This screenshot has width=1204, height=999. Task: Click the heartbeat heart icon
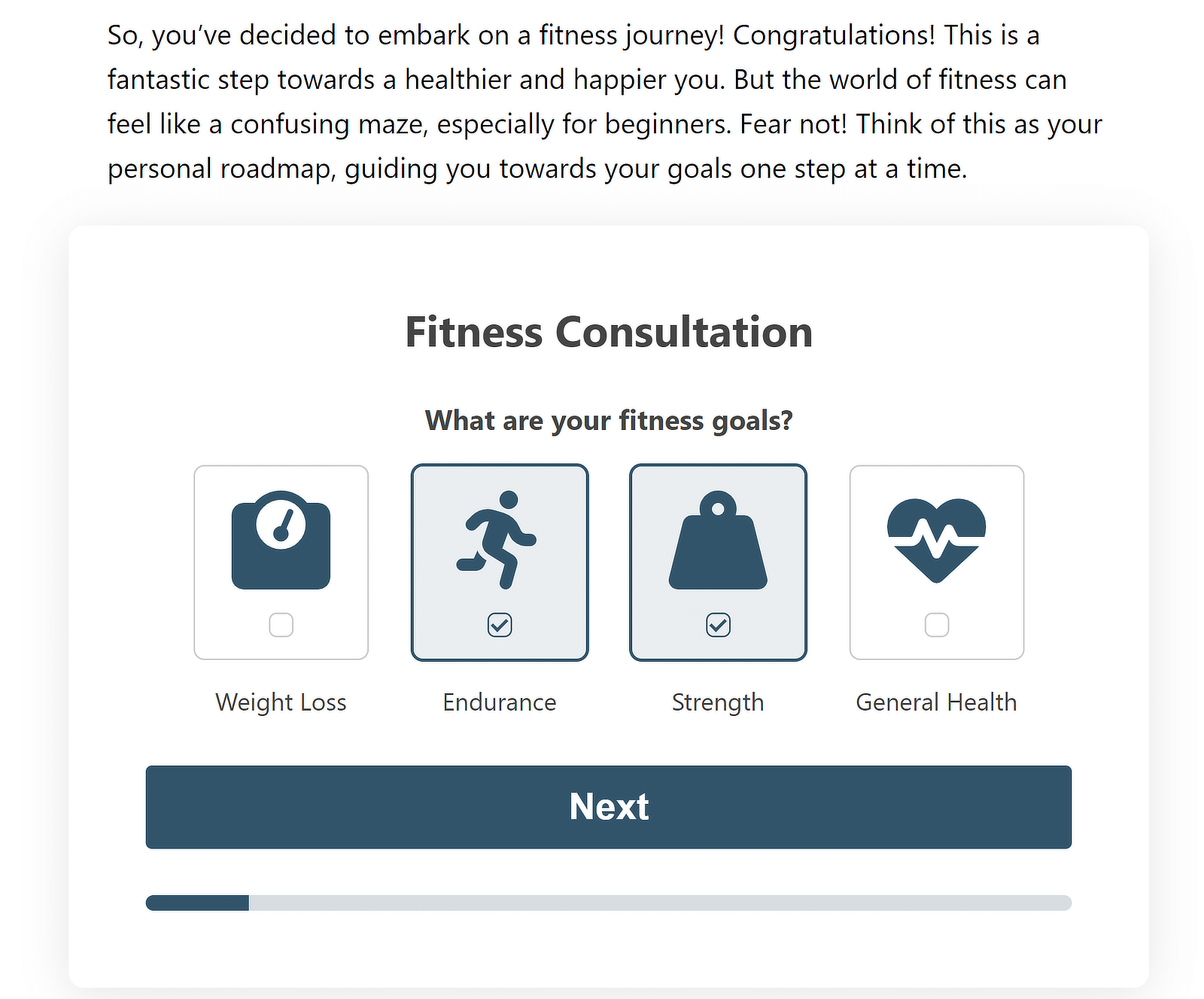pyautogui.click(x=936, y=541)
